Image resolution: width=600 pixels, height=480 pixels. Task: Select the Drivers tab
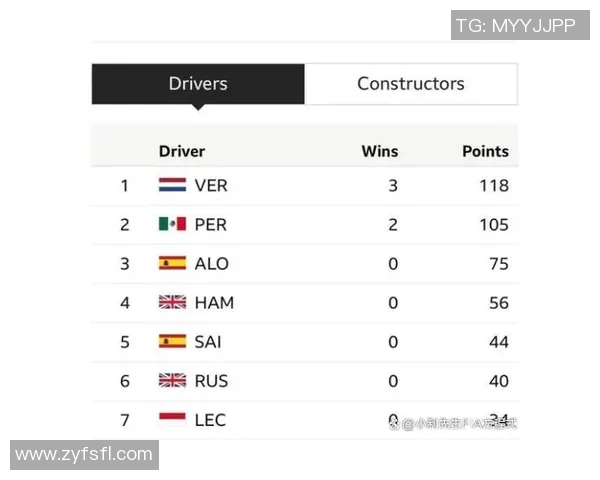pyautogui.click(x=198, y=84)
